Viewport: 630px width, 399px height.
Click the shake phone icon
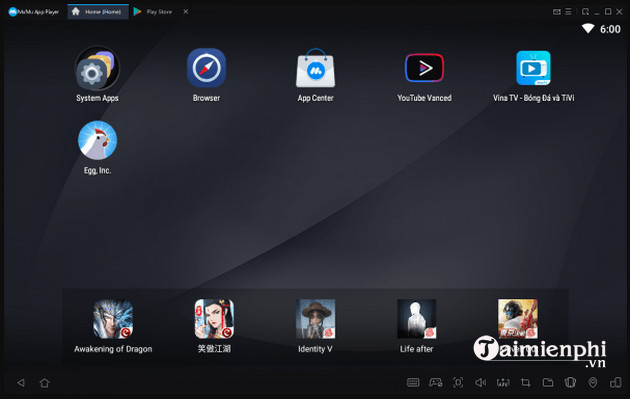point(570,383)
